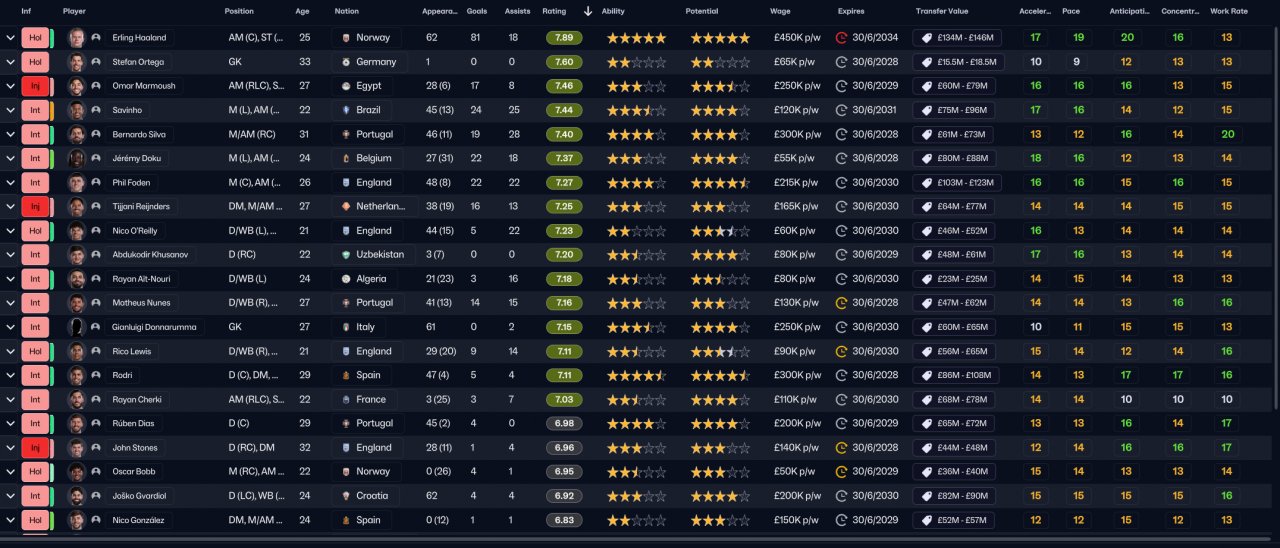Sort by the Position column header
This screenshot has height=548, width=1280.
coord(239,11)
